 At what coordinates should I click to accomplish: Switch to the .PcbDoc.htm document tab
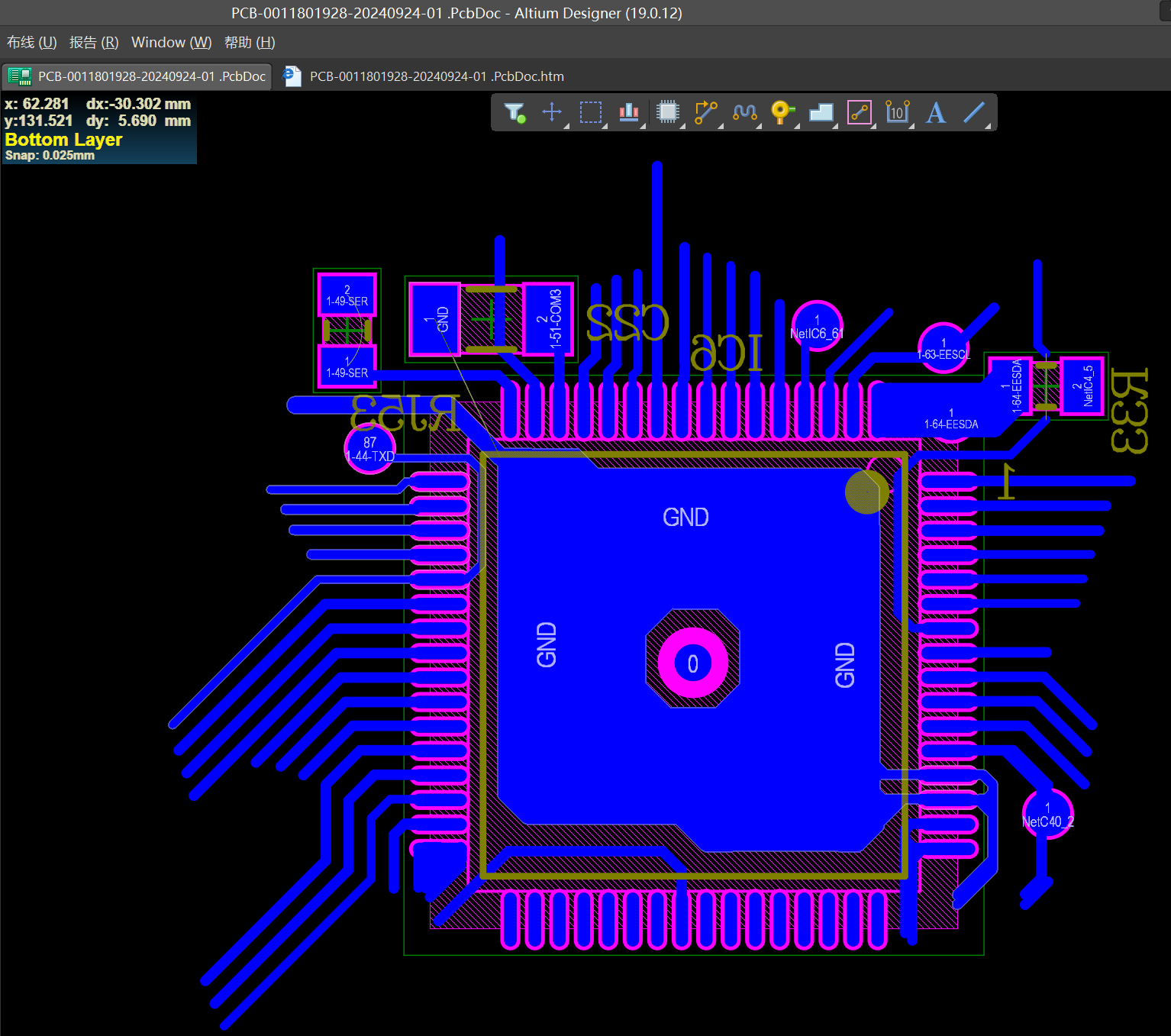(x=424, y=76)
